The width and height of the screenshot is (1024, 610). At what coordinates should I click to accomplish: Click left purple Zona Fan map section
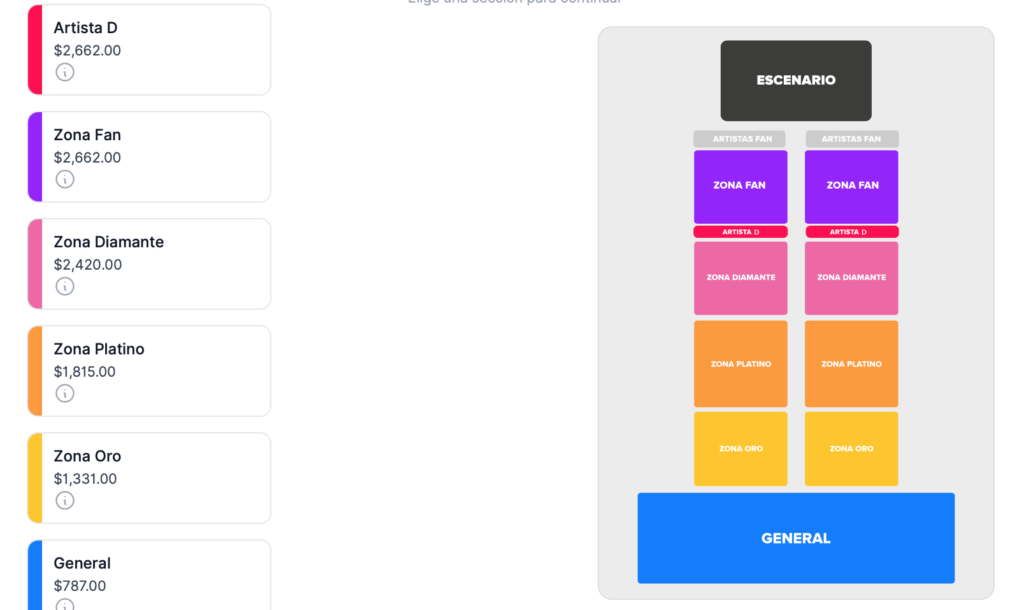point(741,187)
